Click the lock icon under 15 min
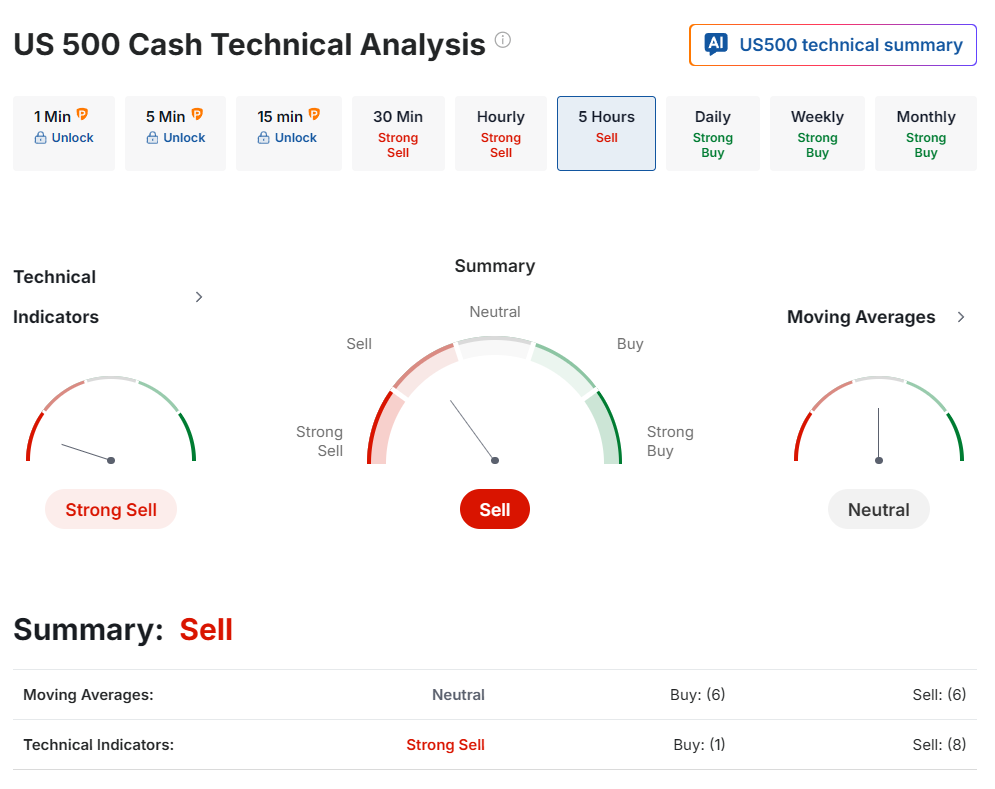Viewport: 995px width, 789px height. [264, 138]
